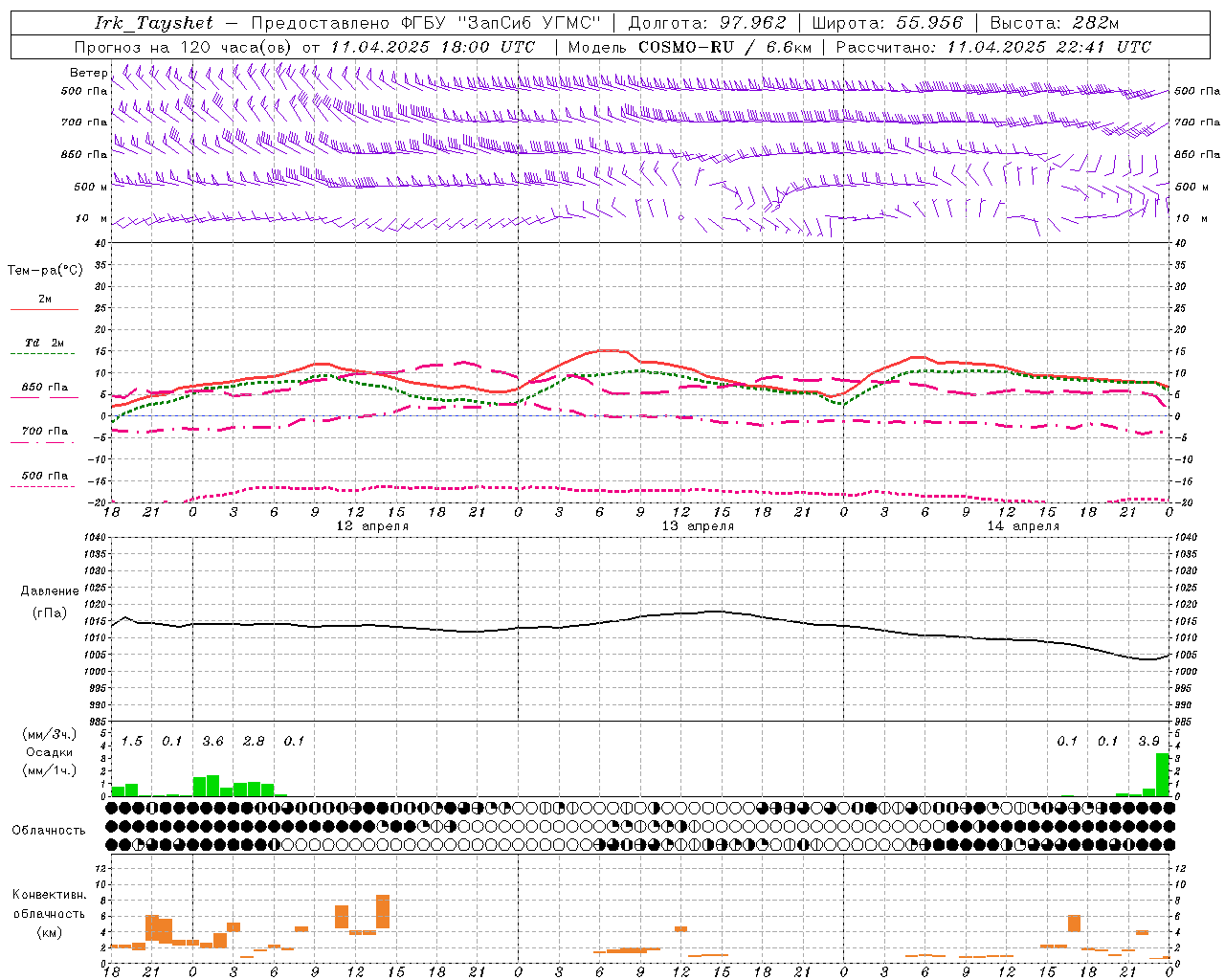1225x980 pixels.
Task: Click the 'Конвективн.' convective cloud label
Action: (x=50, y=895)
